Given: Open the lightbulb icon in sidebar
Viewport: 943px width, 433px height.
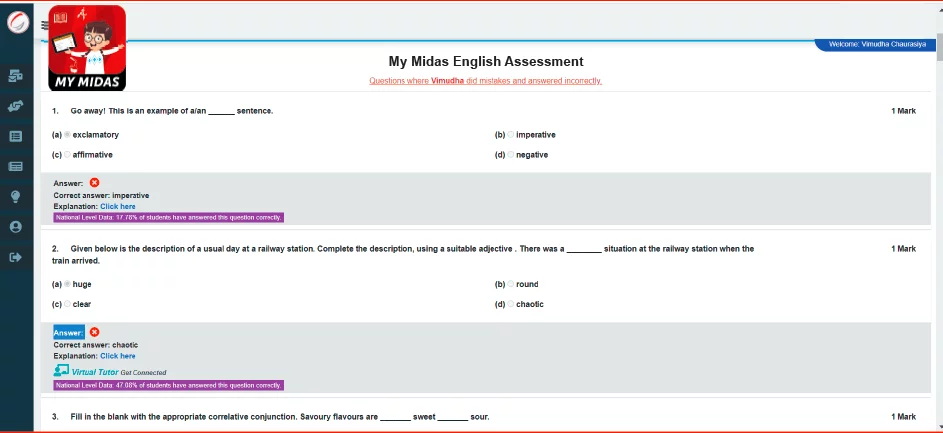Looking at the screenshot, I should point(15,197).
